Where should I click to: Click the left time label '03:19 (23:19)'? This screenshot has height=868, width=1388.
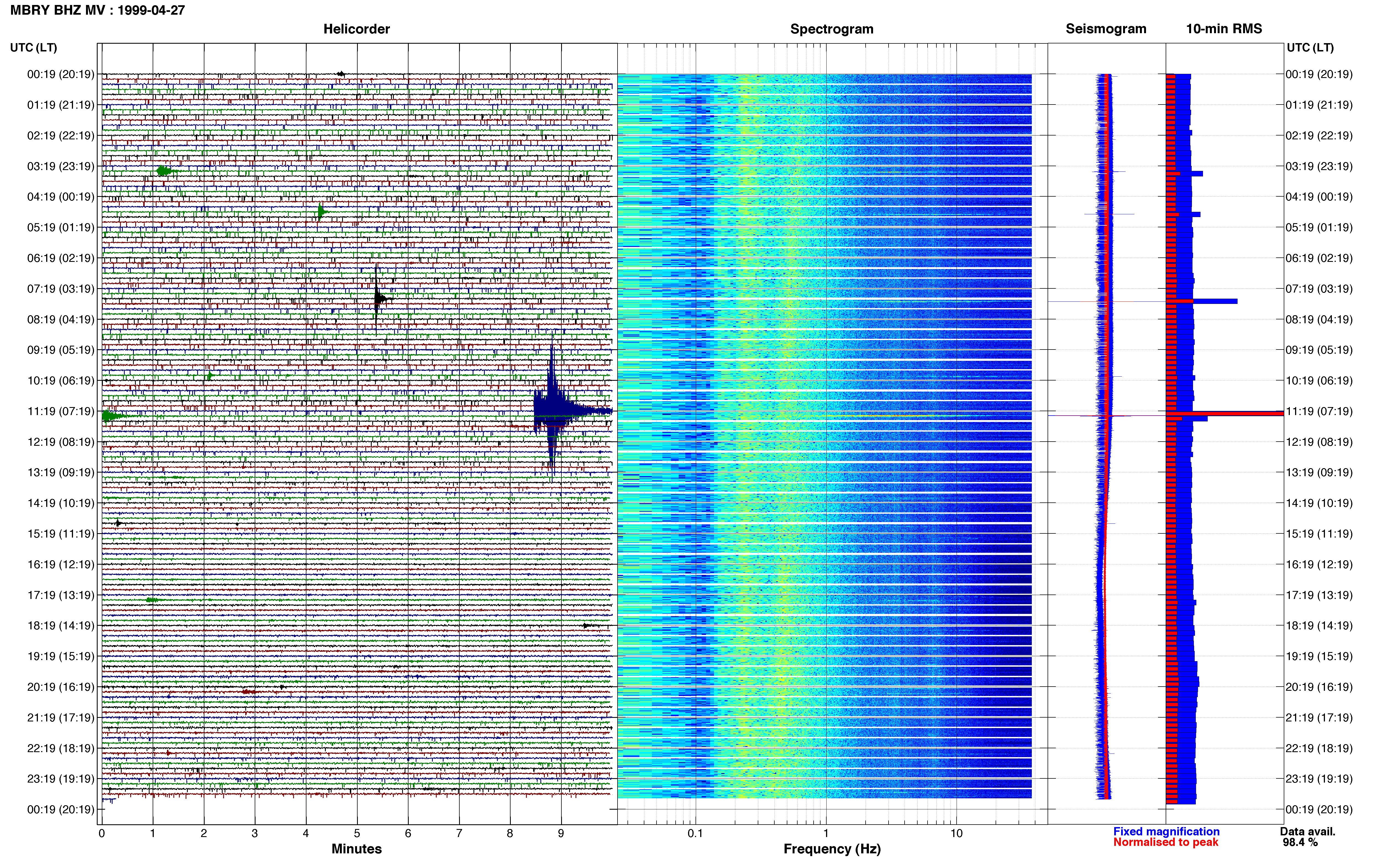pos(61,166)
